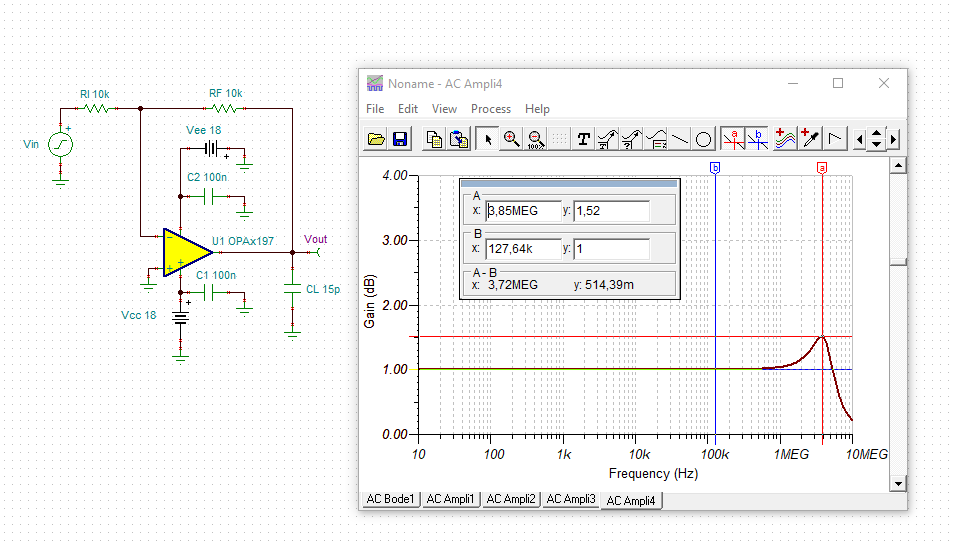Open the Help menu
Screen dimensions: 953x544
pos(537,109)
